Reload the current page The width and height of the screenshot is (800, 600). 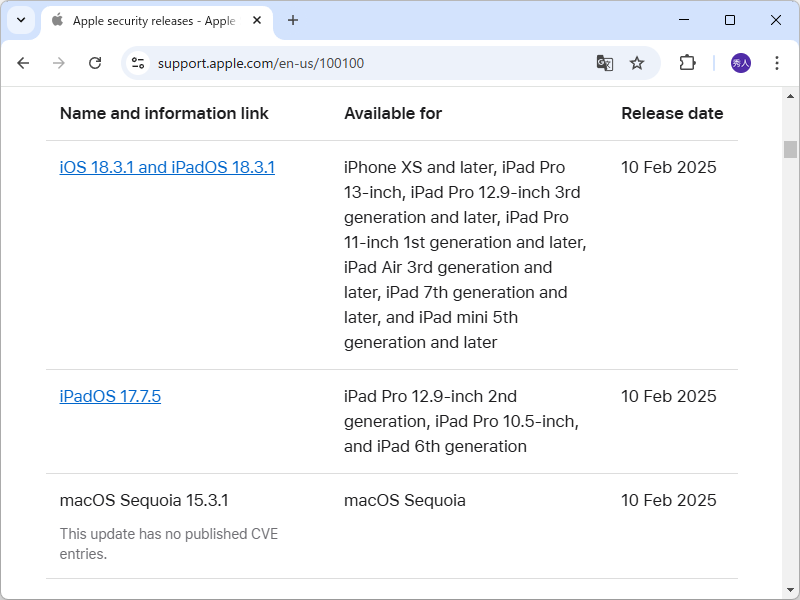click(95, 62)
